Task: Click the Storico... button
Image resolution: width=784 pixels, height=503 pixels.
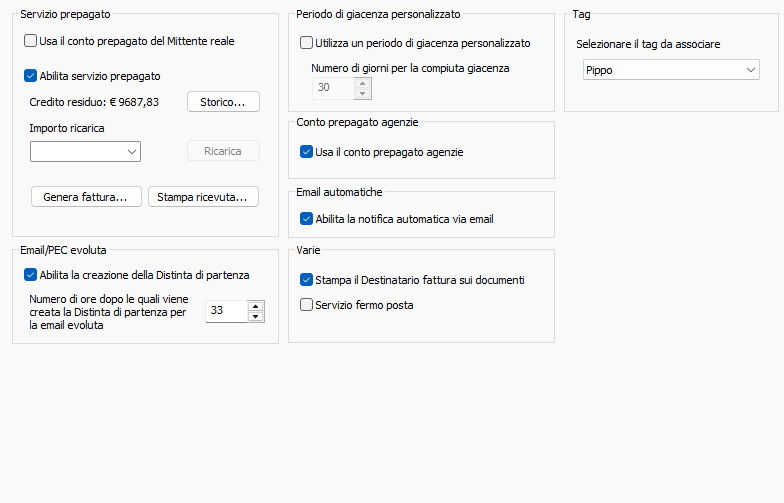Action: point(223,101)
